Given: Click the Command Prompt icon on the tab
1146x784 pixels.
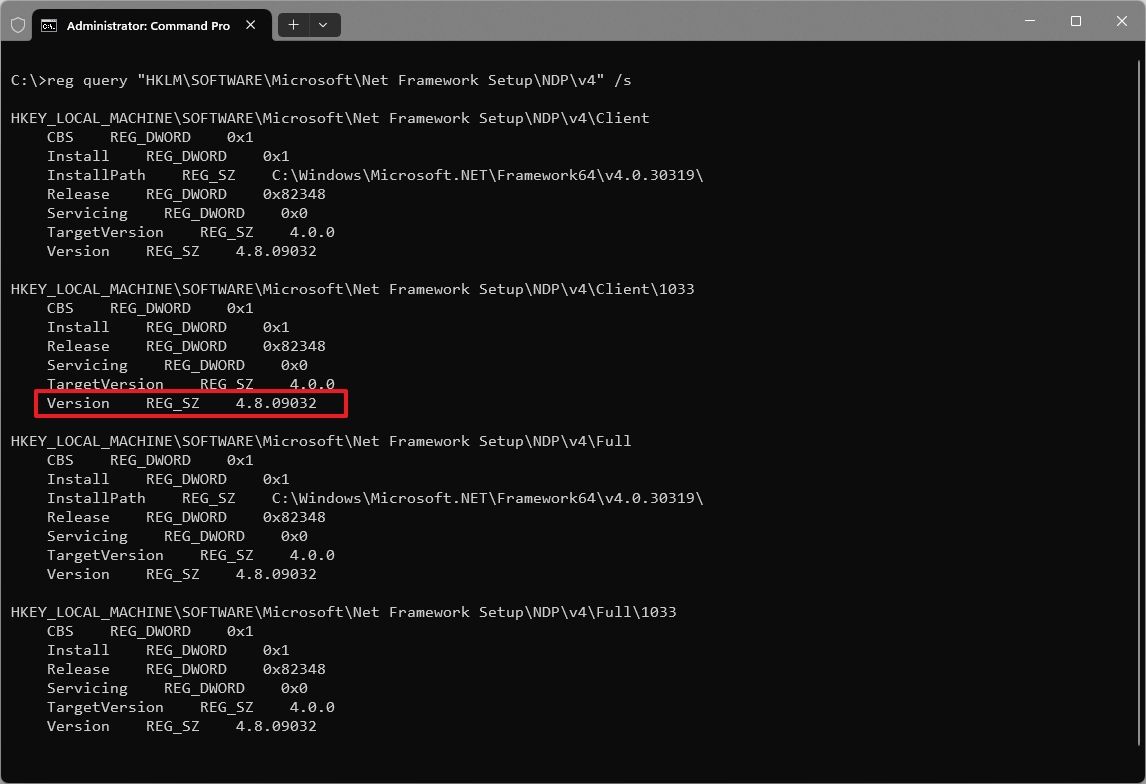Looking at the screenshot, I should click(49, 25).
